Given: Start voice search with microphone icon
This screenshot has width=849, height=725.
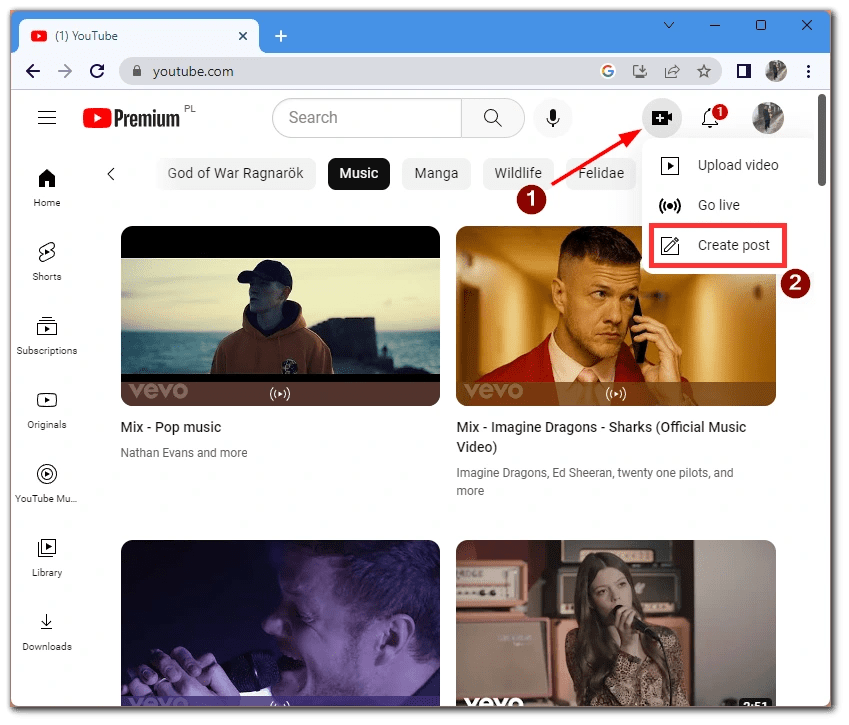Looking at the screenshot, I should click(553, 117).
